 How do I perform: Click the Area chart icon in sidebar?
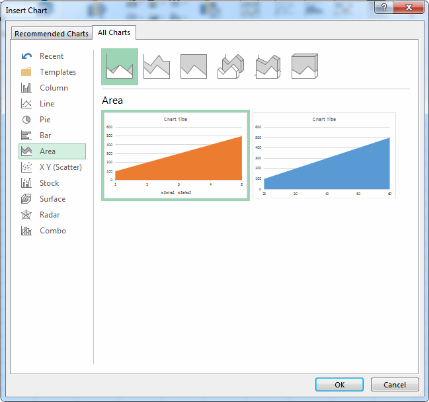tap(26, 151)
